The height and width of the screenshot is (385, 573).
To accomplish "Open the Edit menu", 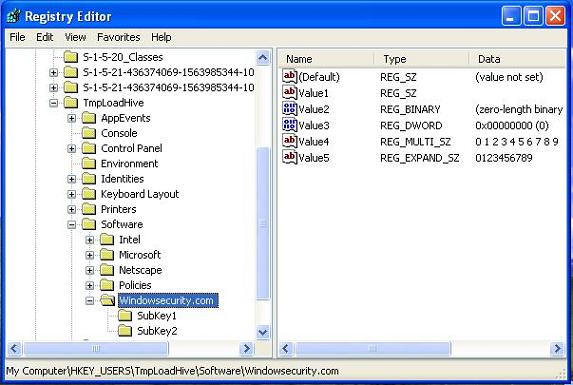I will (45, 37).
